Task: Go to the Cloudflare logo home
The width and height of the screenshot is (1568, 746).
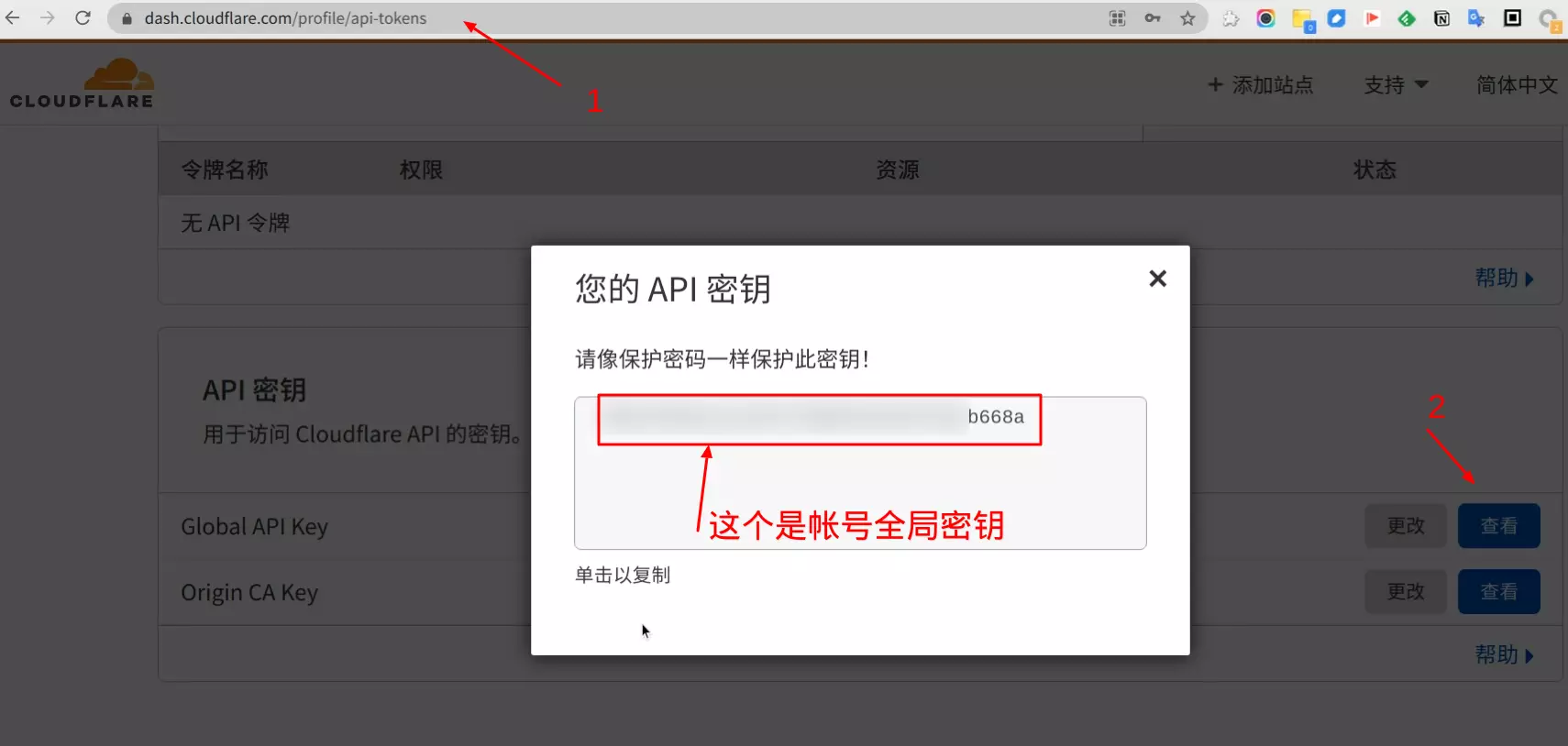Action: pos(82,83)
